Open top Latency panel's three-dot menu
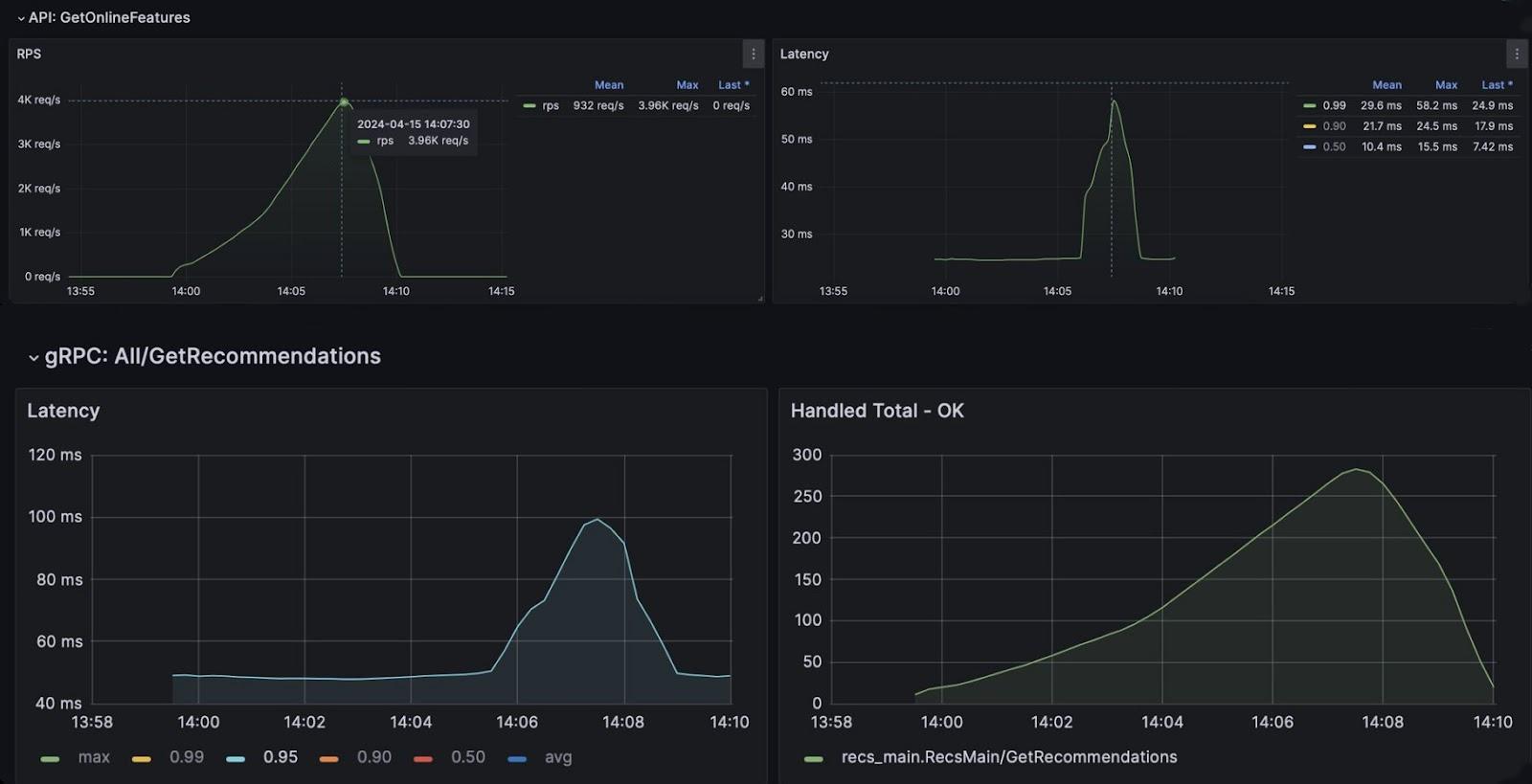The height and width of the screenshot is (784, 1532). (x=1516, y=55)
